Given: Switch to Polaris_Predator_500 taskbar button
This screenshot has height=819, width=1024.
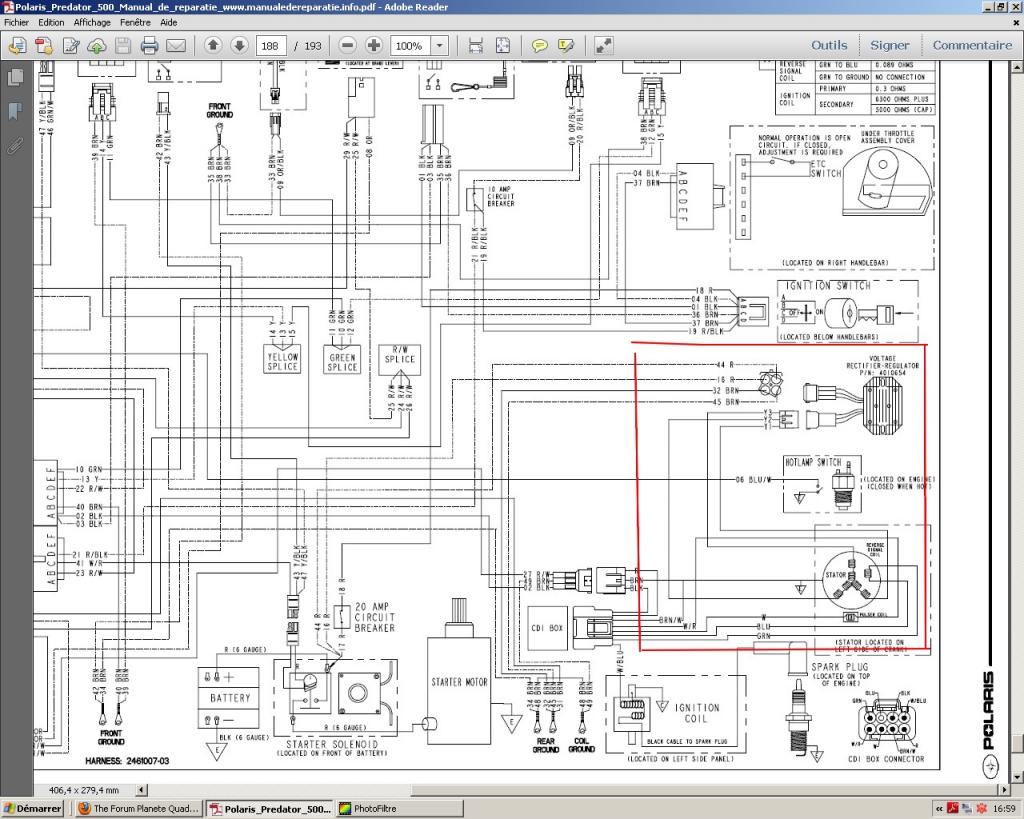Looking at the screenshot, I should pyautogui.click(x=270, y=809).
